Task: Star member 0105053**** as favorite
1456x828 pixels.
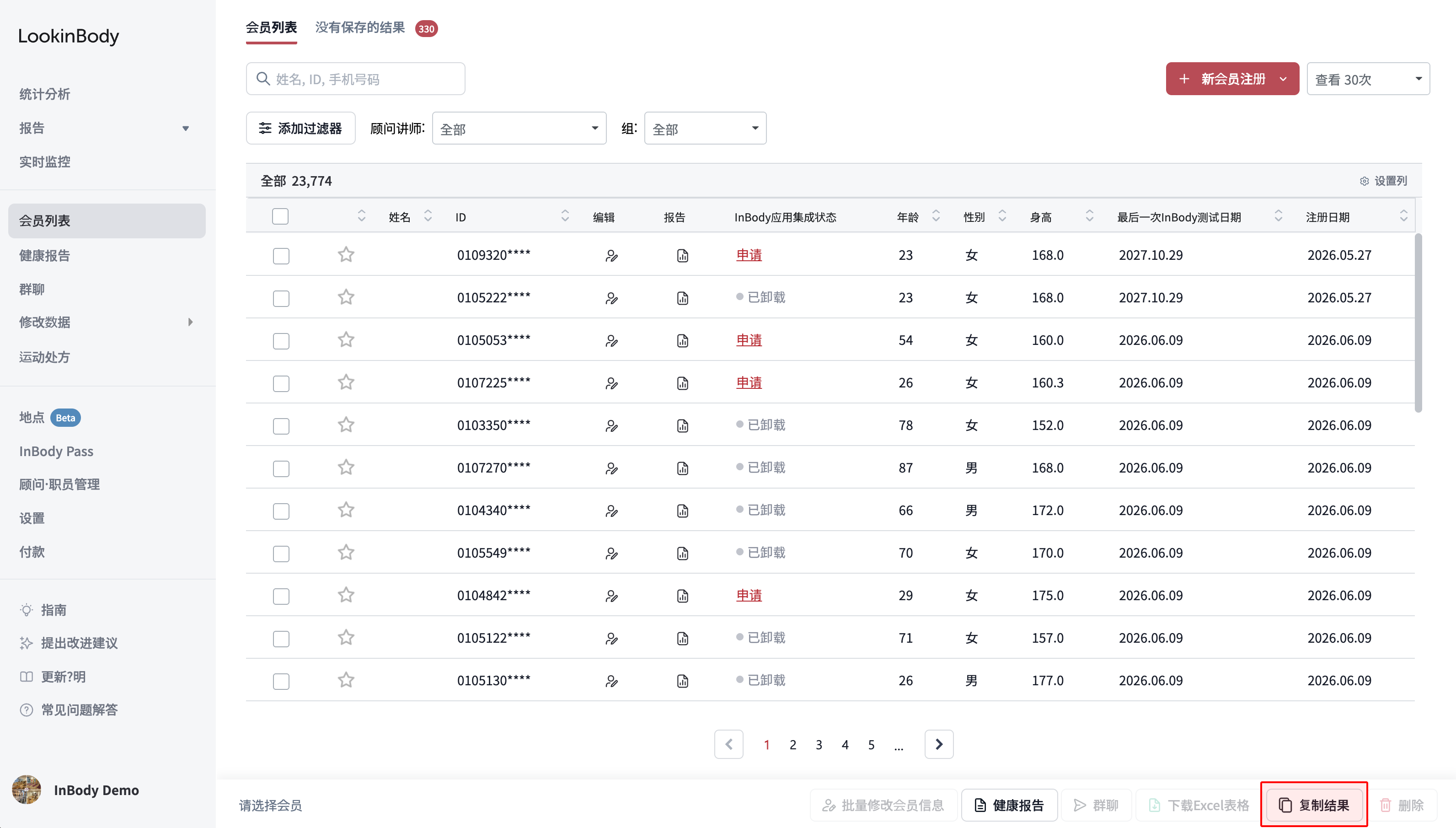Action: [346, 339]
